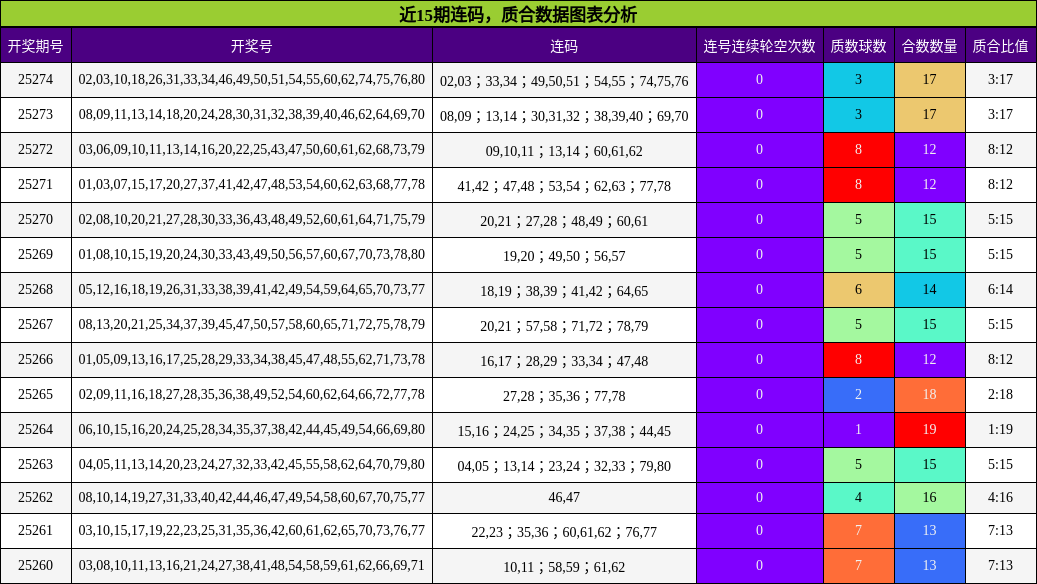Click the 合数数量 column header

[x=929, y=46]
